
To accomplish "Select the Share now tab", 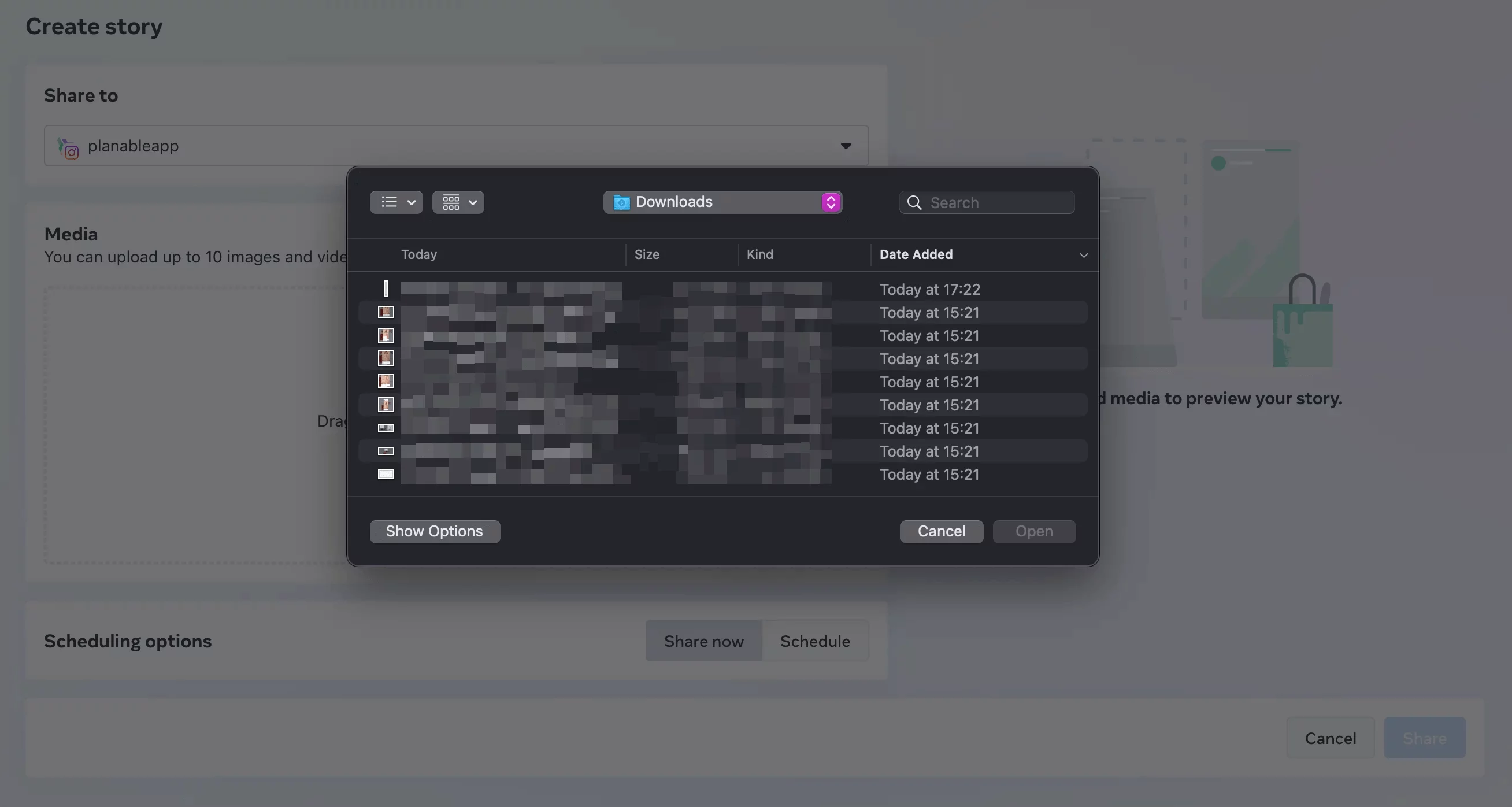I will coord(703,641).
